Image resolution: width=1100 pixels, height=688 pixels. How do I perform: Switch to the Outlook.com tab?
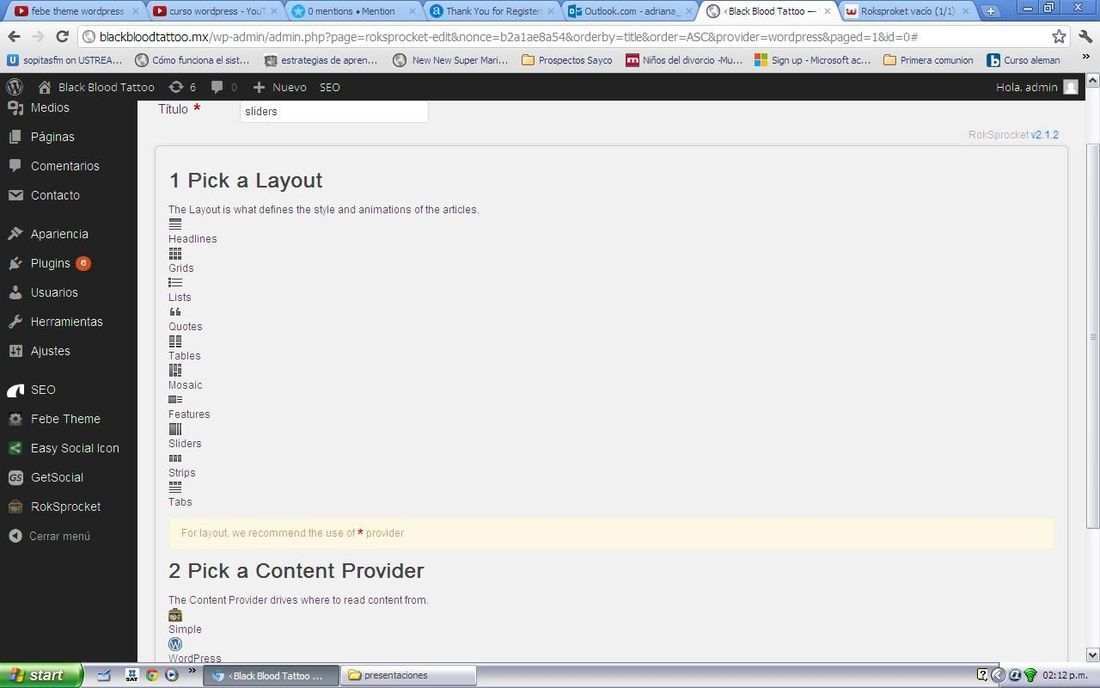(x=630, y=11)
